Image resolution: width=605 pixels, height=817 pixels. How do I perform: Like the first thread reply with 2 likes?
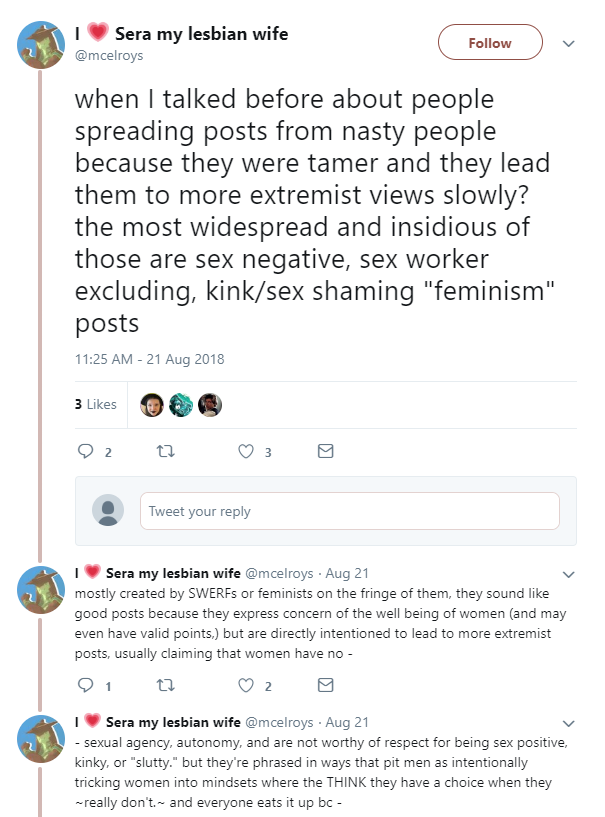246,686
